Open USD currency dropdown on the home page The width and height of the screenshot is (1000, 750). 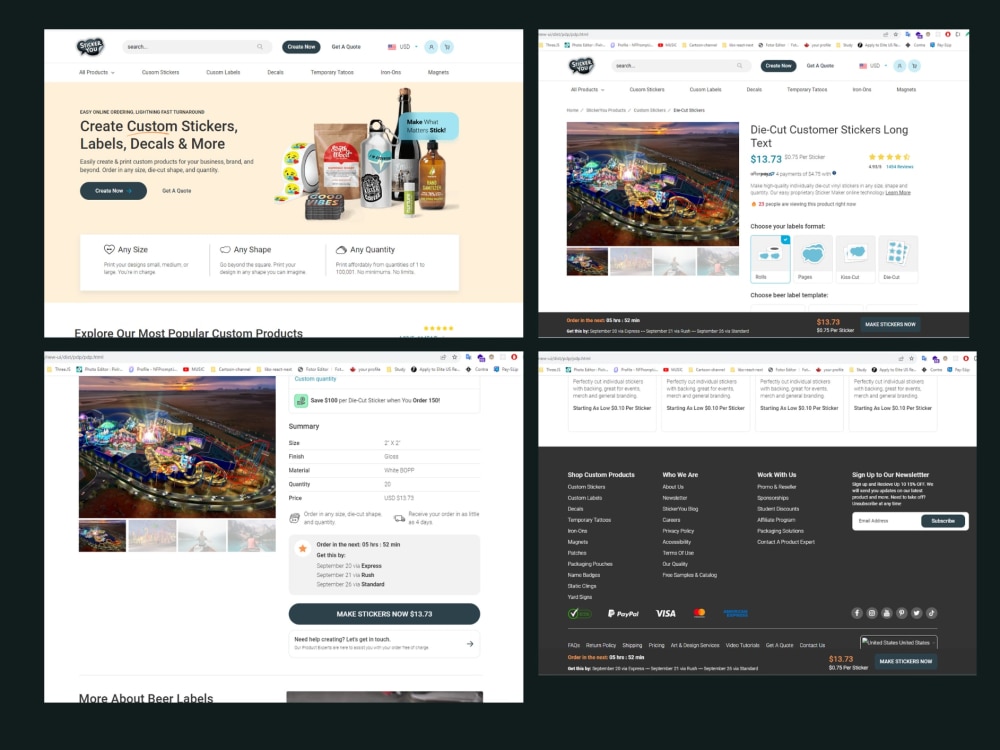[x=403, y=47]
